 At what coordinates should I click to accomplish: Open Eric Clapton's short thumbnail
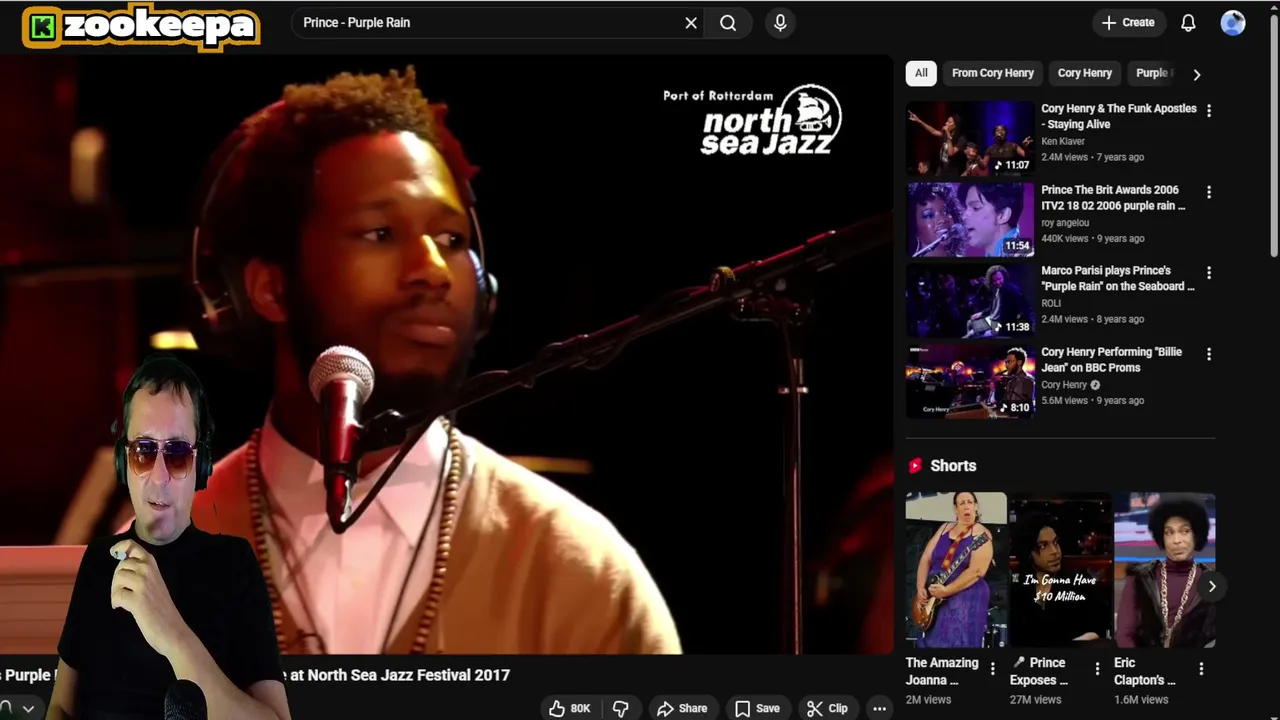(x=1165, y=569)
